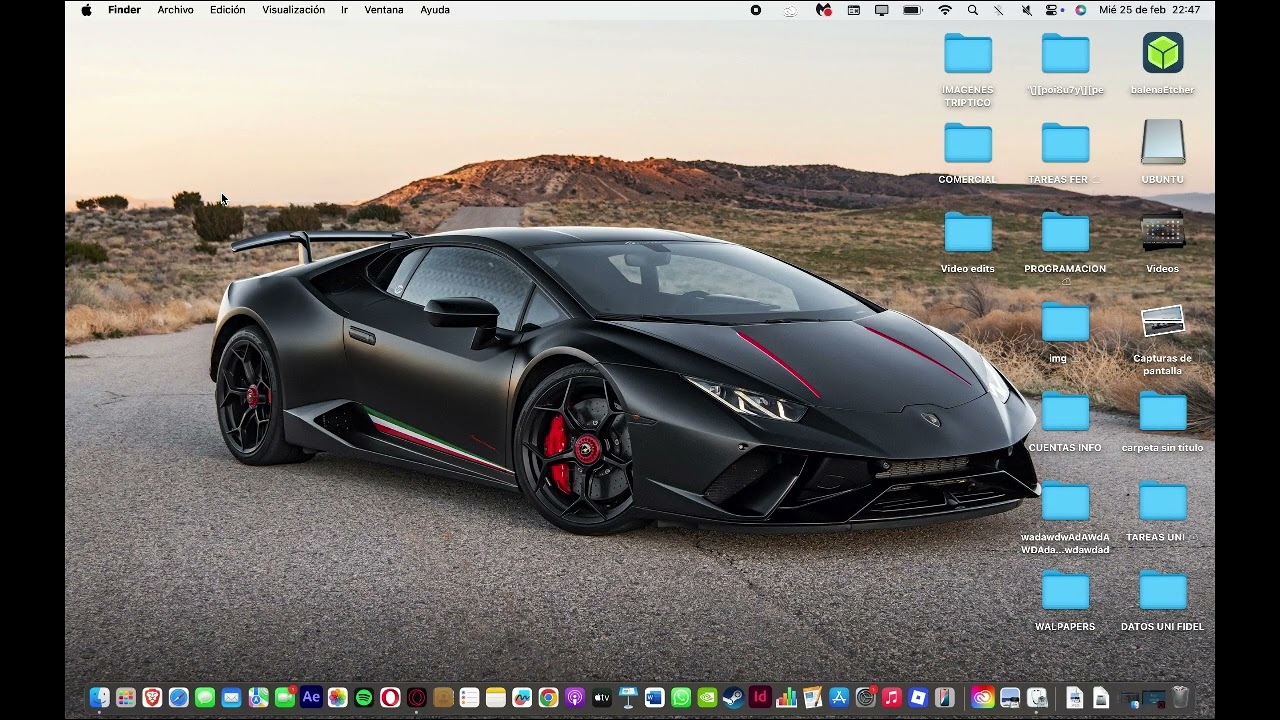Open Siri from the menu bar

tap(1080, 10)
